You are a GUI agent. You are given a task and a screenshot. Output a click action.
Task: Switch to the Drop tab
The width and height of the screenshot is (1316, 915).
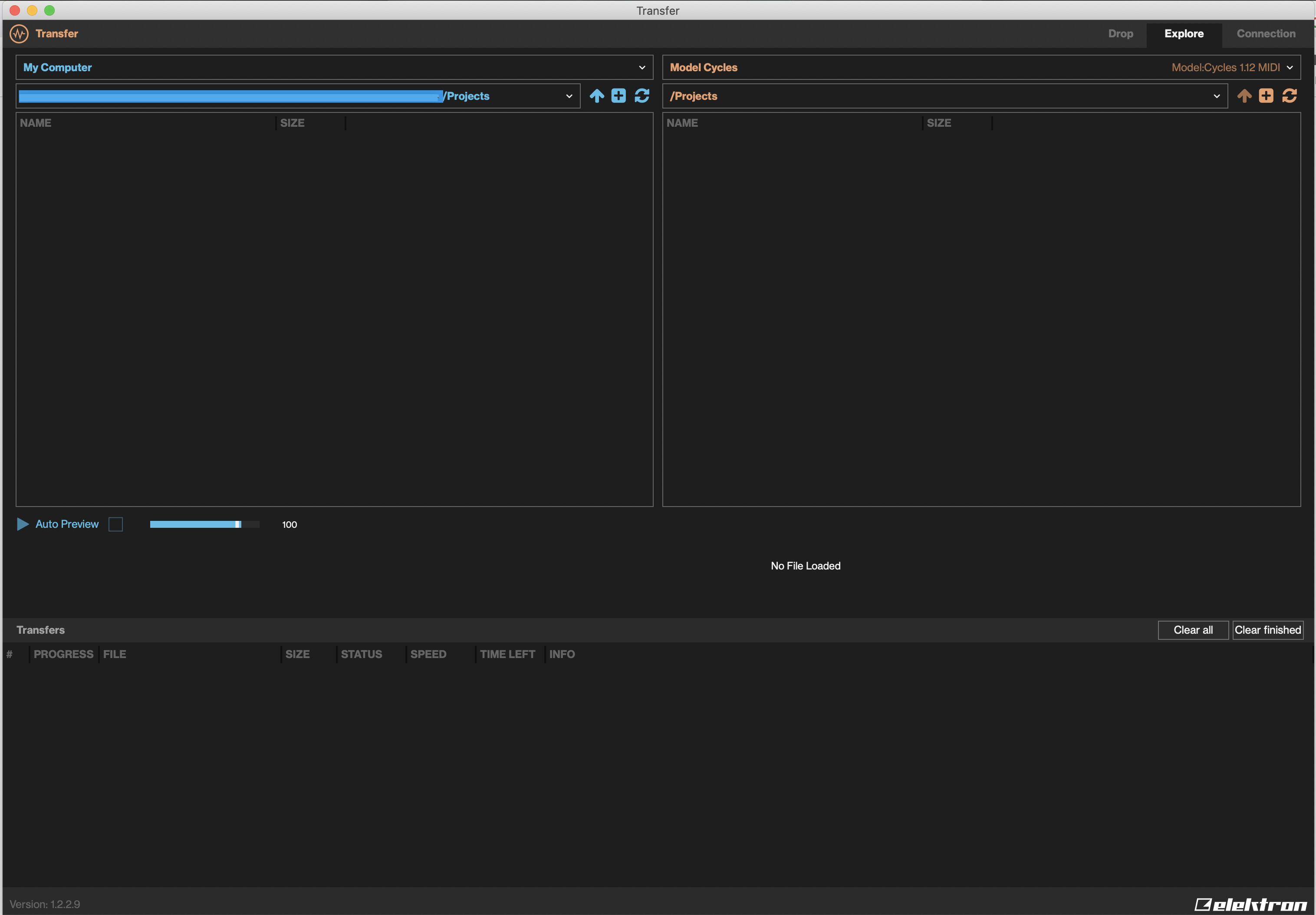1121,34
